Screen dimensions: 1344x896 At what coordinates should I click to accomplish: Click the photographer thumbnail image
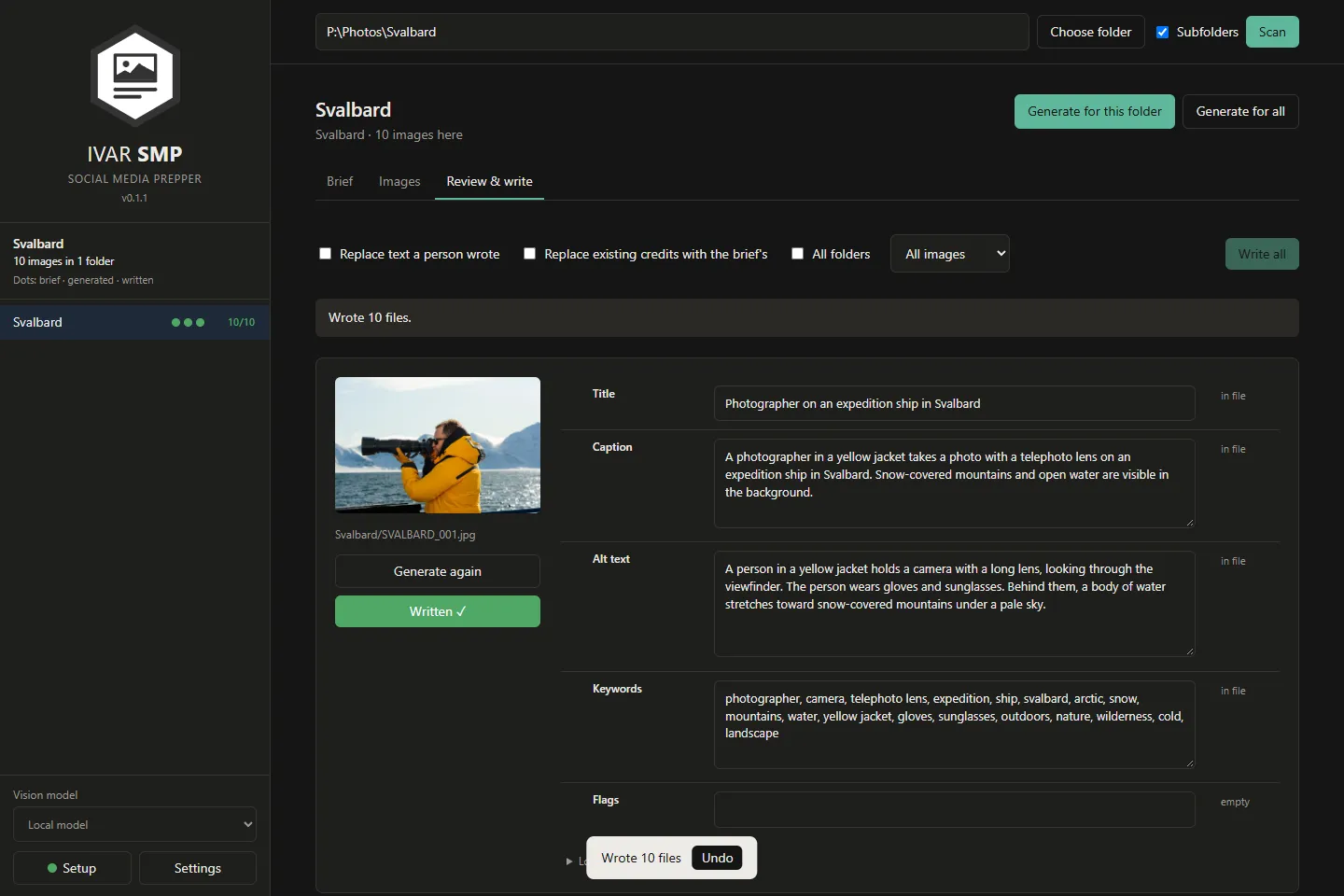coord(438,445)
